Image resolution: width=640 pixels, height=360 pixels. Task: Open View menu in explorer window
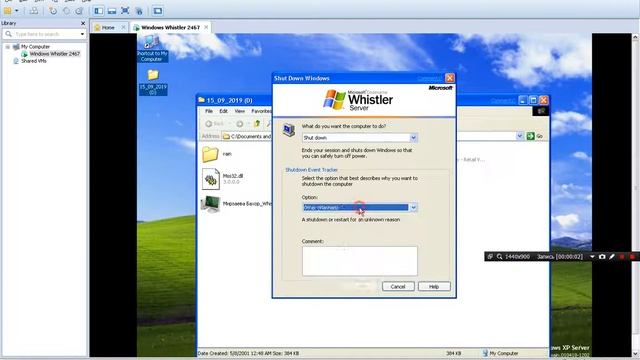pyautogui.click(x=240, y=111)
